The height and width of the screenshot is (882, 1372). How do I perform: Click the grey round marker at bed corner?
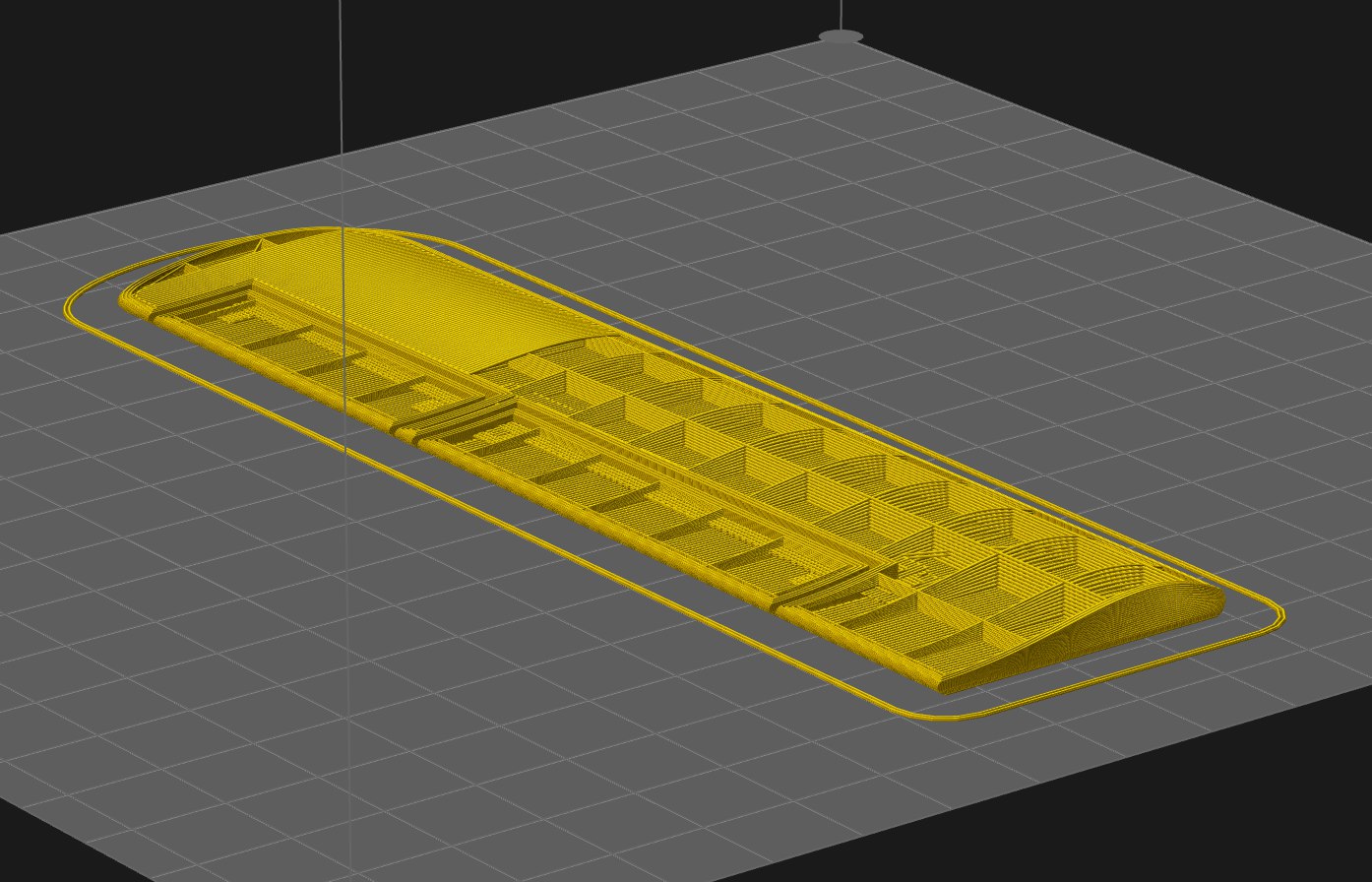tap(841, 36)
